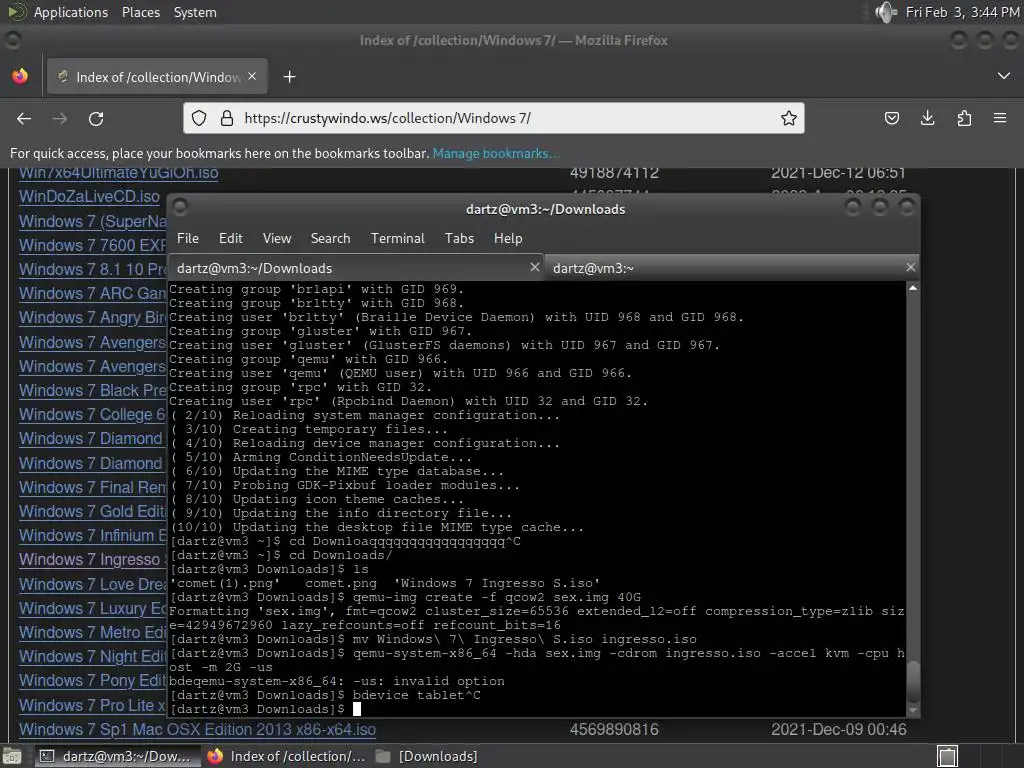This screenshot has height=768, width=1024.
Task: Open terminal Help menu
Action: [508, 238]
